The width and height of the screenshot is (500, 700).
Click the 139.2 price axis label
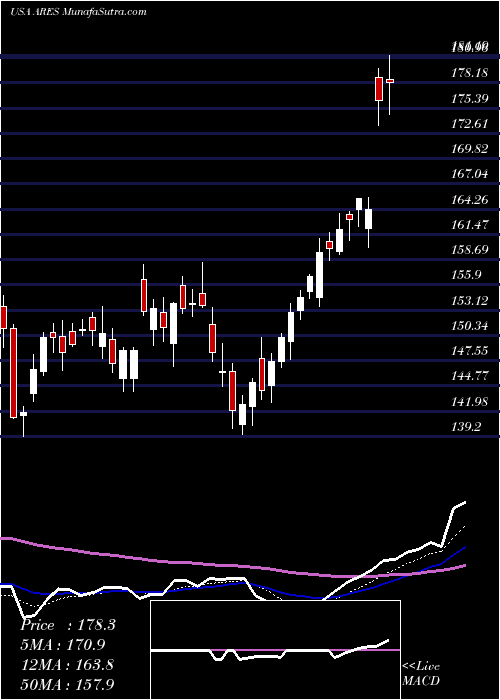[467, 427]
